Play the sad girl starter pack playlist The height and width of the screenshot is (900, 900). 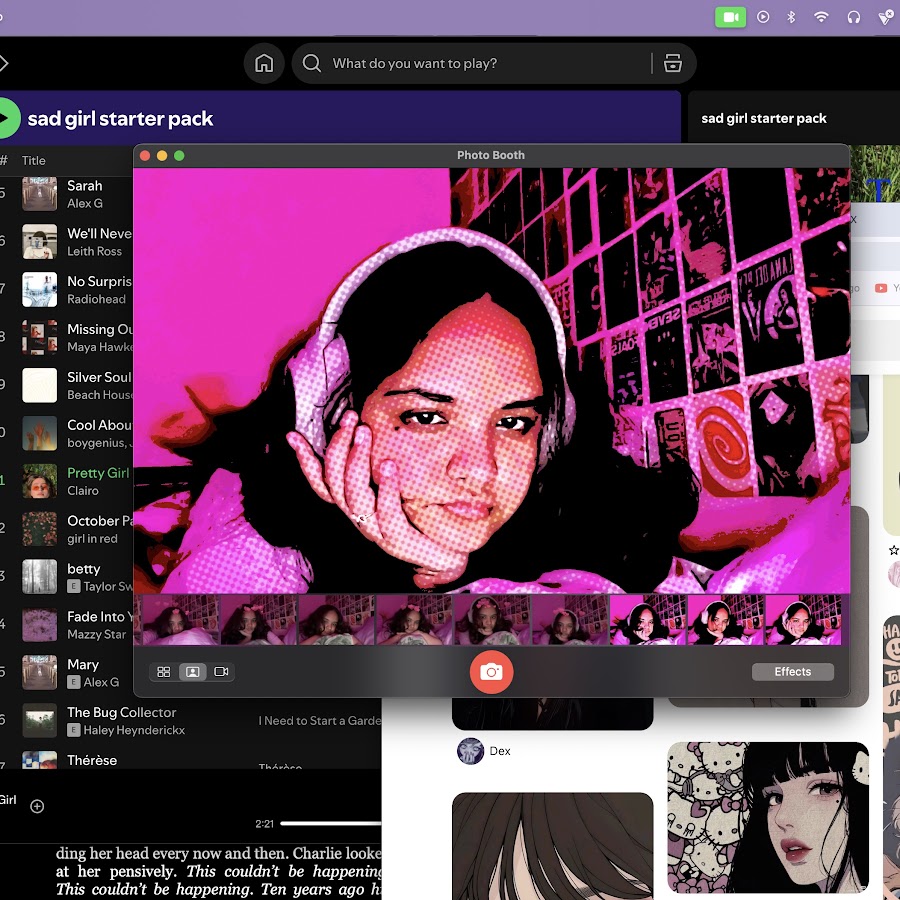(6, 118)
